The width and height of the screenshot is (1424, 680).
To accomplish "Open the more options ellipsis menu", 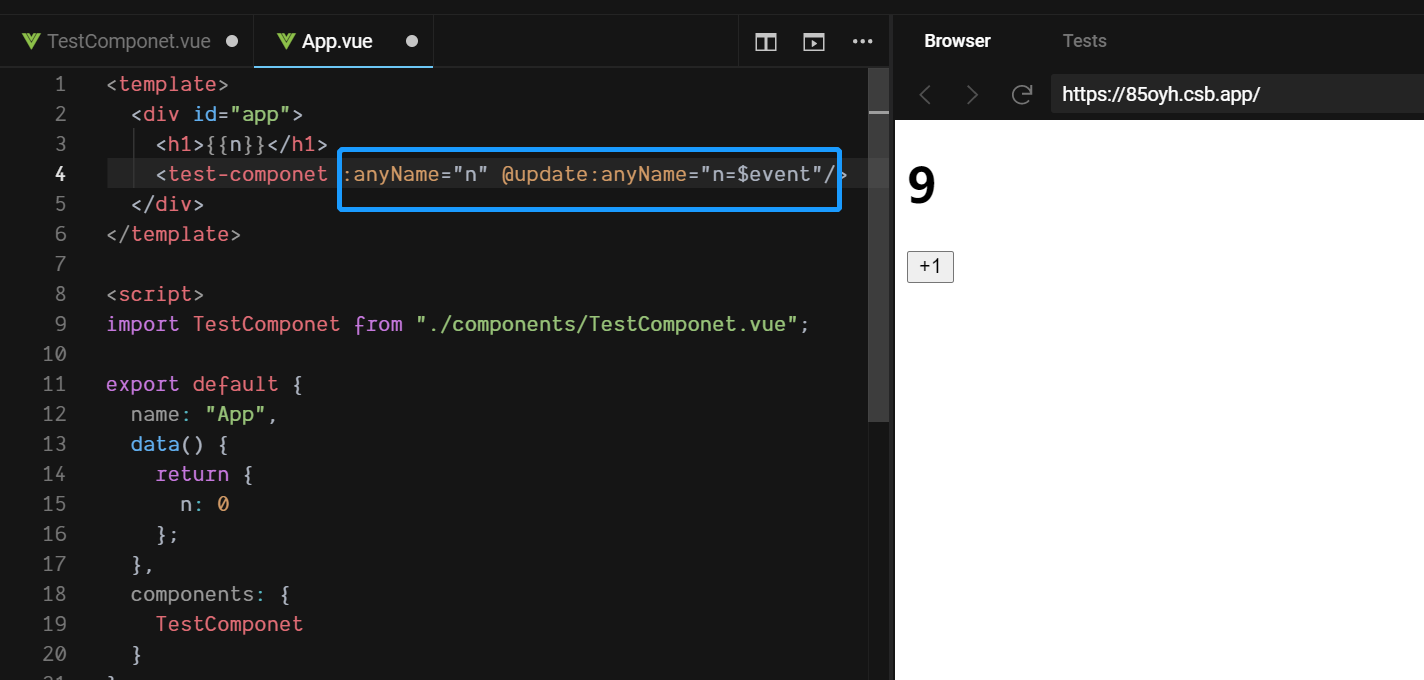I will (x=862, y=42).
